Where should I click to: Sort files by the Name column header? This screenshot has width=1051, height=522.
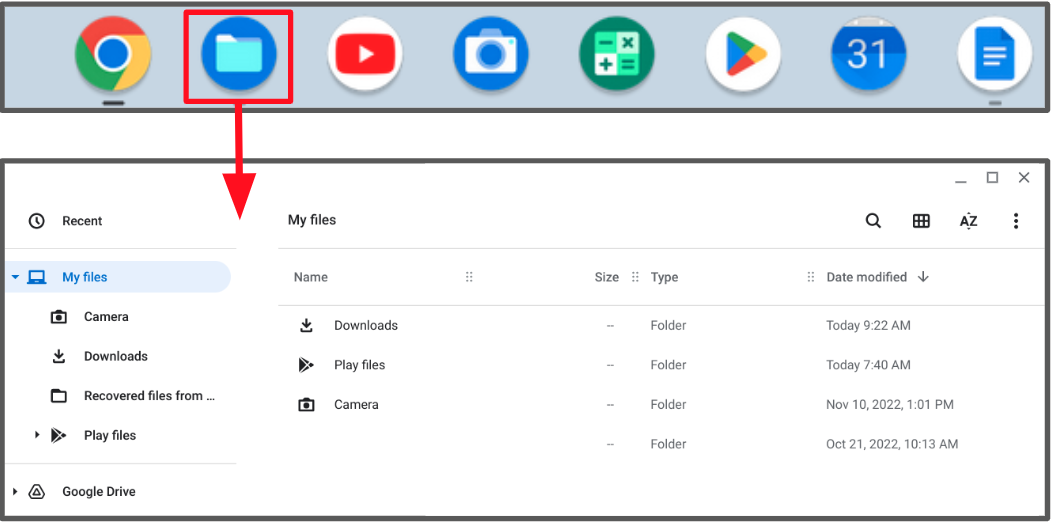311,277
